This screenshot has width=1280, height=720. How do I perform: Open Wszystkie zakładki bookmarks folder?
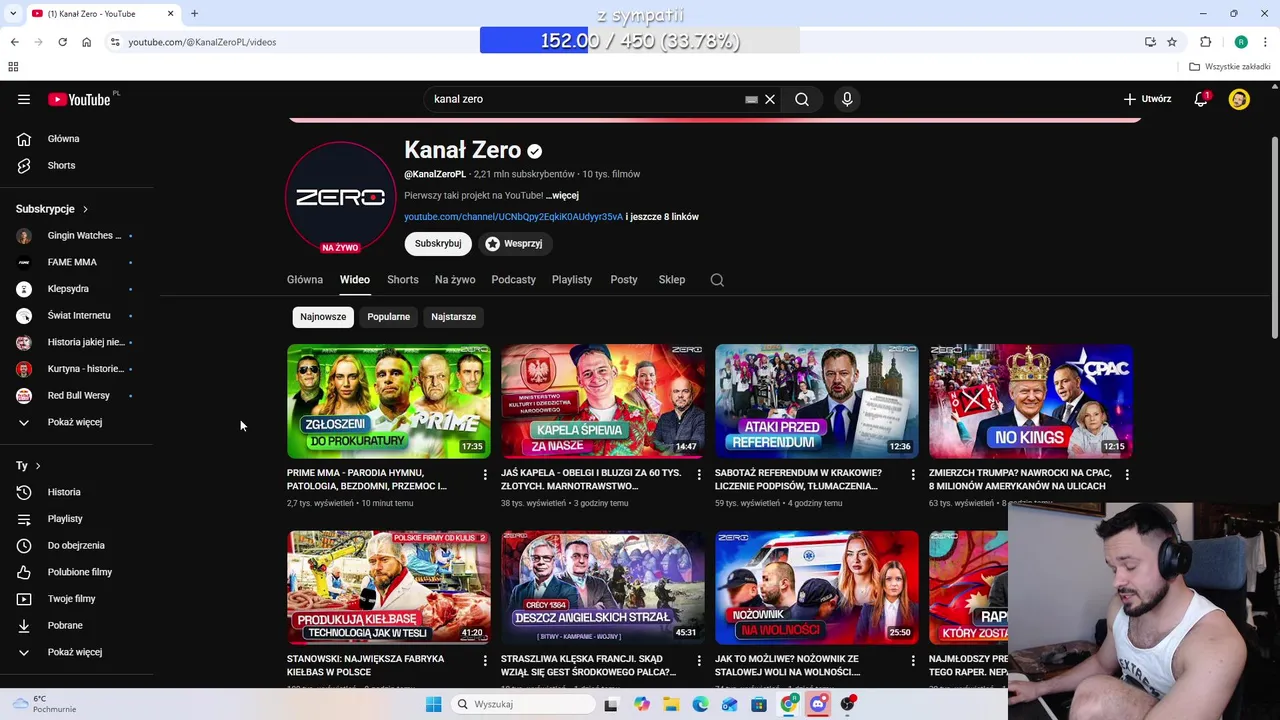click(1230, 67)
